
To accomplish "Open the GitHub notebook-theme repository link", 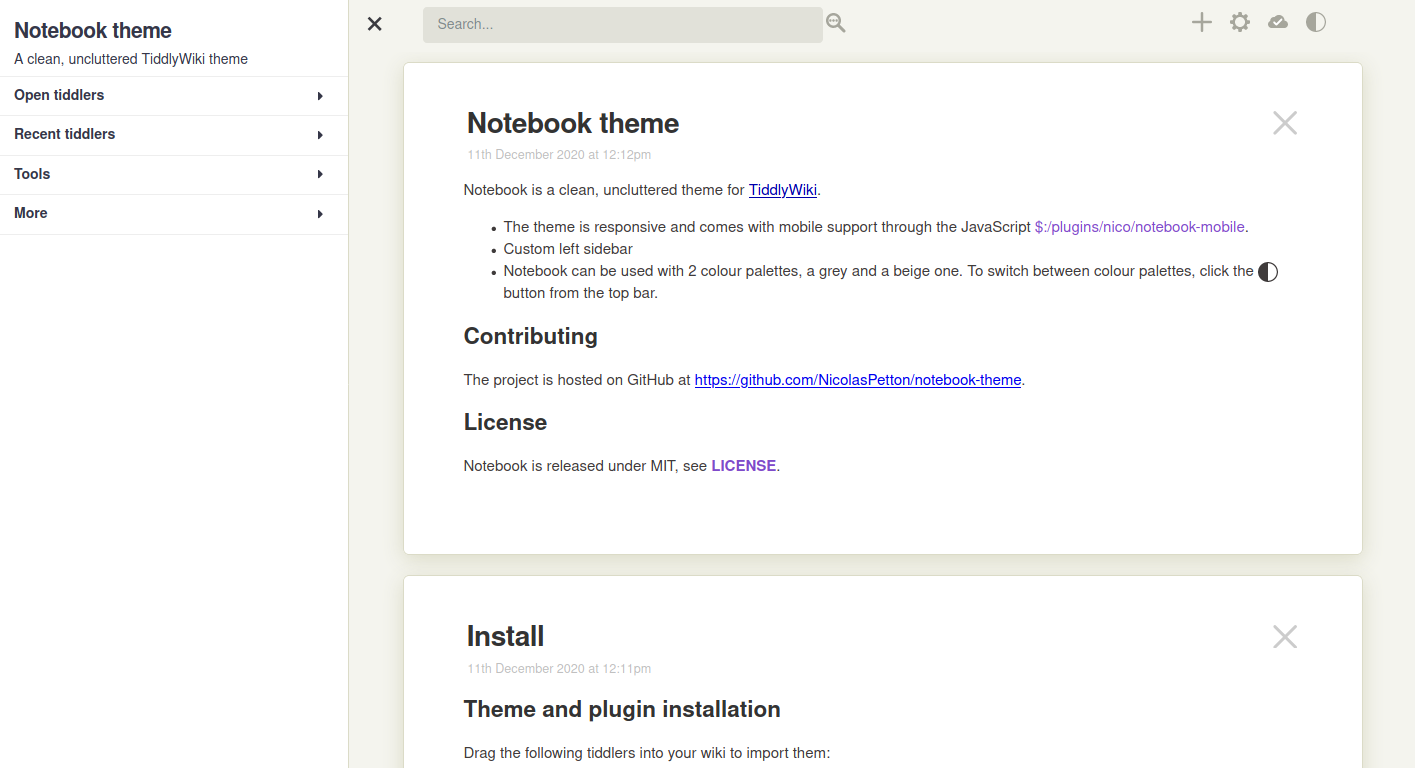I will coord(858,380).
